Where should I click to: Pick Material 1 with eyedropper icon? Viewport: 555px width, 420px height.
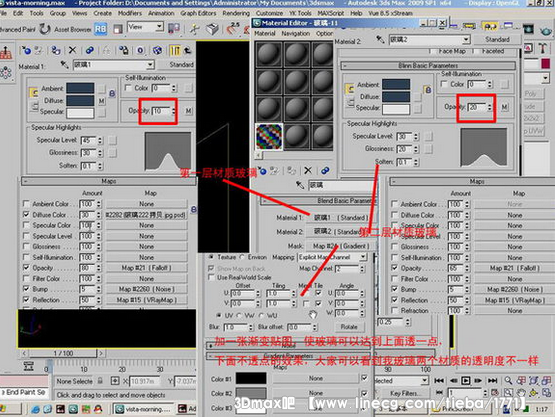click(x=64, y=65)
